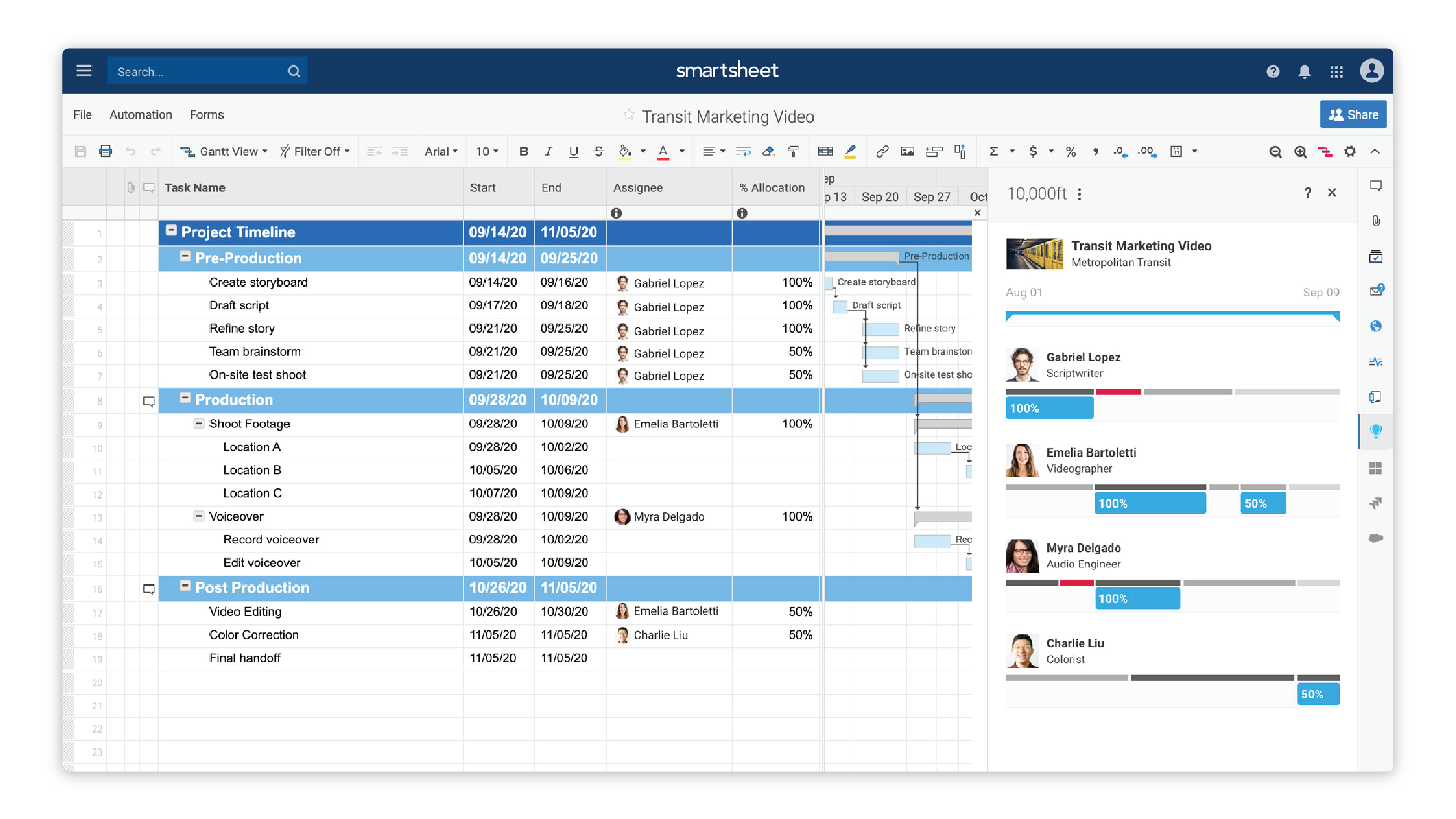This screenshot has height=819, width=1456.
Task: Open the Automation menu
Action: coord(141,115)
